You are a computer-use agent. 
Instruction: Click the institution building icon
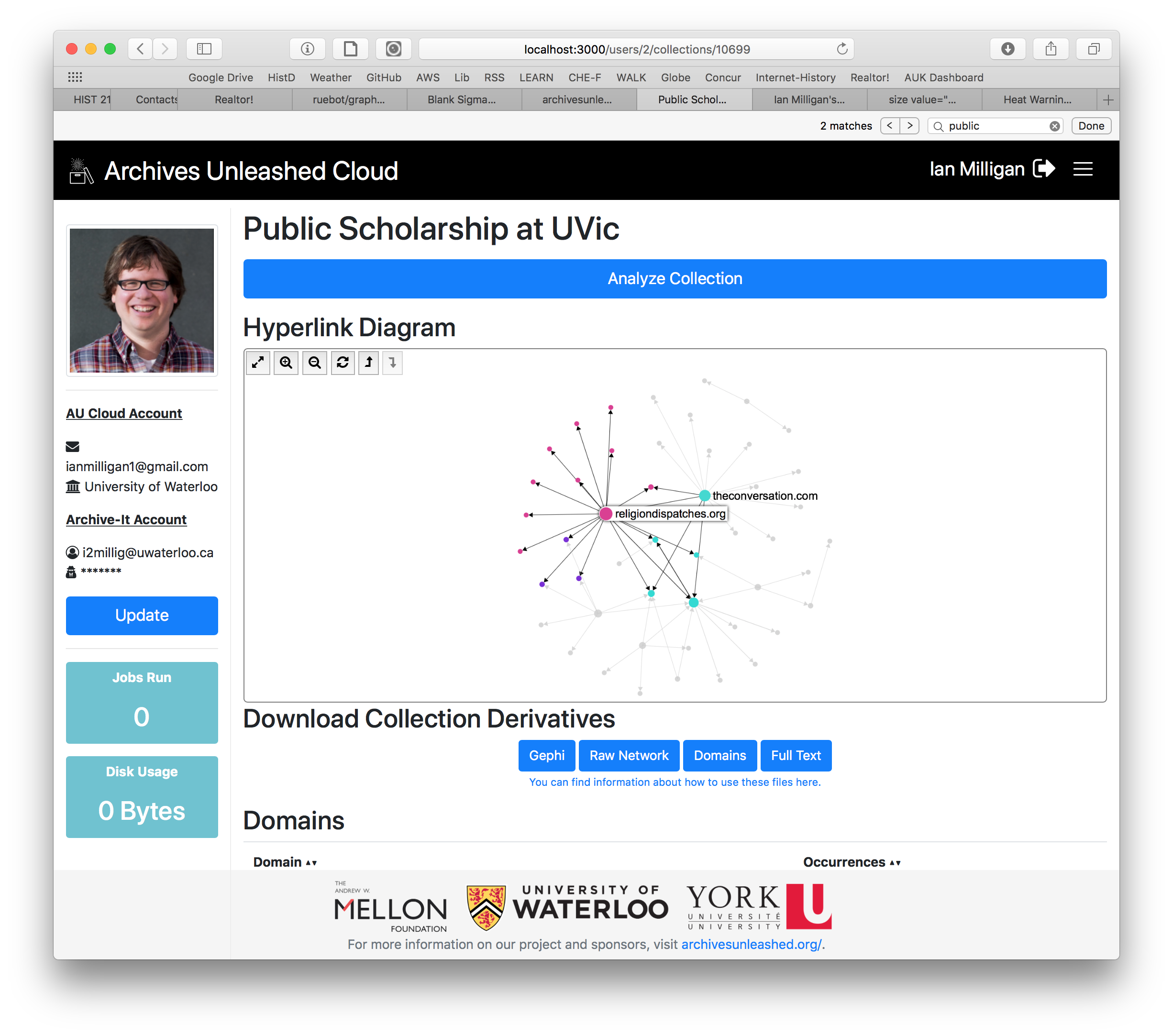(x=73, y=487)
